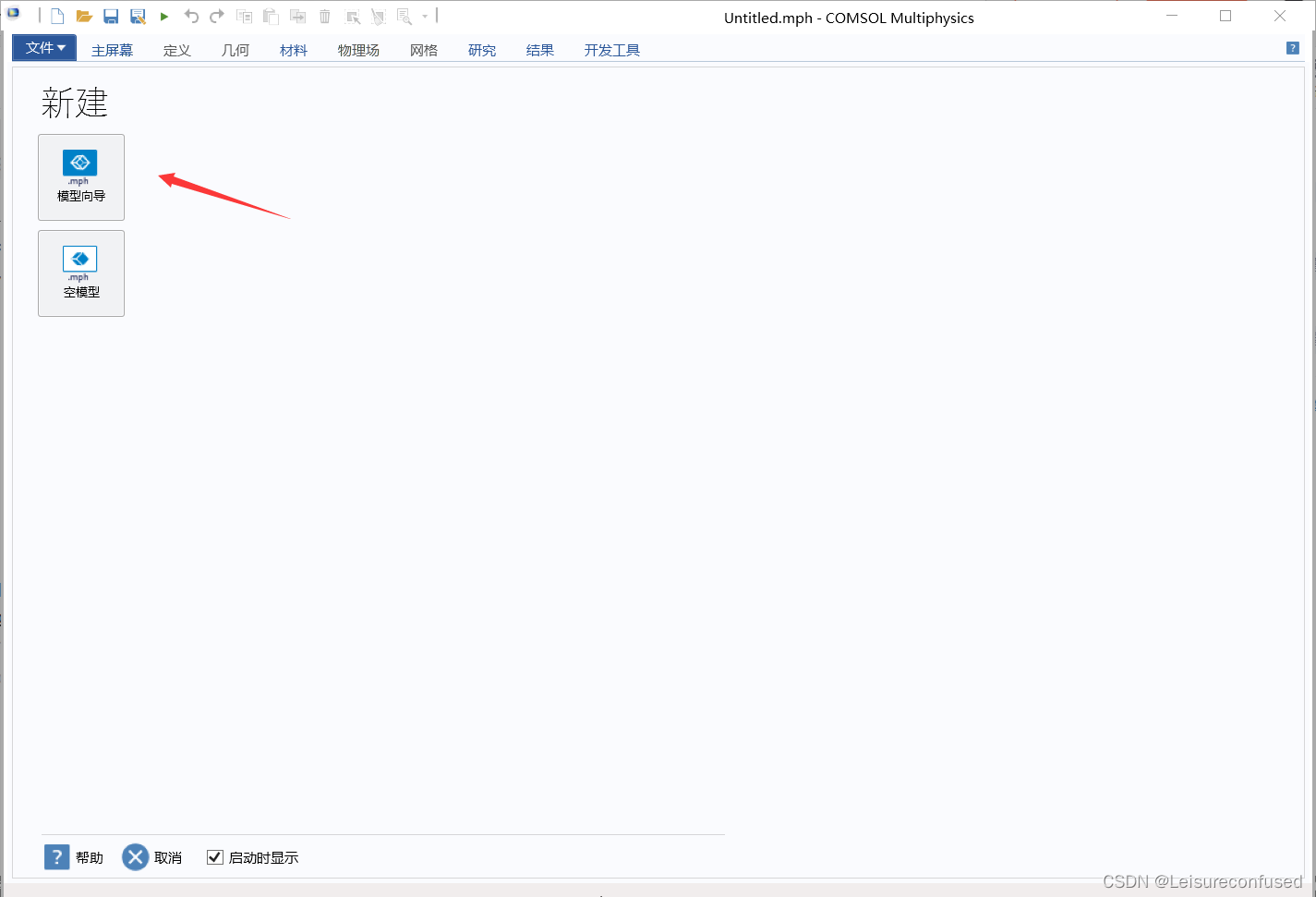This screenshot has height=897, width=1316.
Task: Click the 帮助 help button at bottom
Action: coord(74,857)
